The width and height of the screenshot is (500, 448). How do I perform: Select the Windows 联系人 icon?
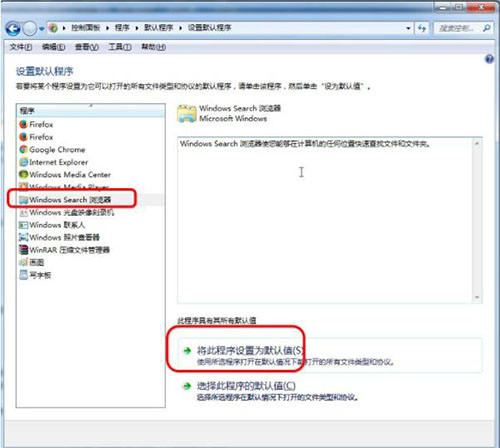click(x=23, y=225)
